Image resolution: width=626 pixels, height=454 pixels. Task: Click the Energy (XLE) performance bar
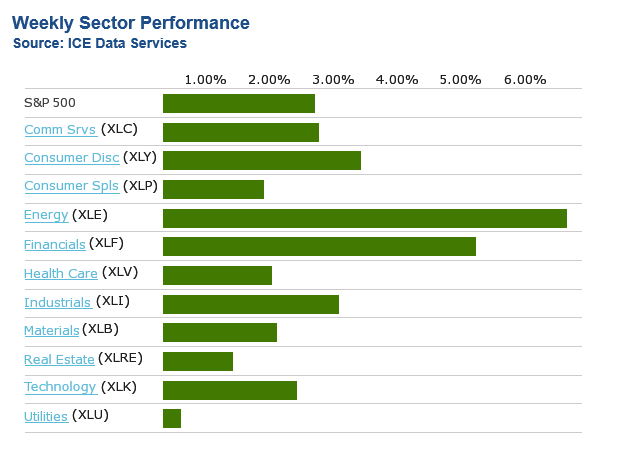(x=364, y=218)
